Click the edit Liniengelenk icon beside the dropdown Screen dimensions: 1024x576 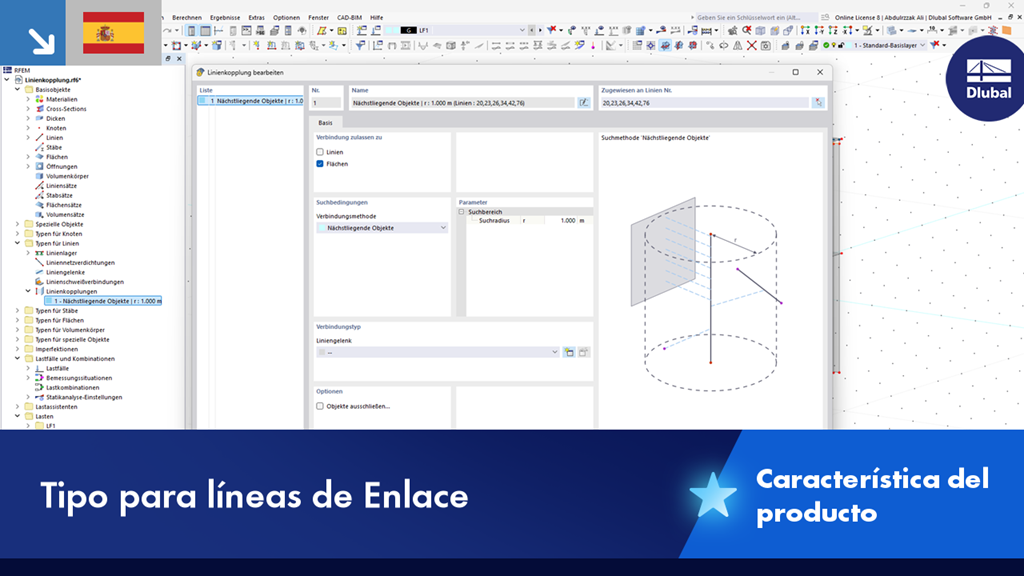coord(584,352)
